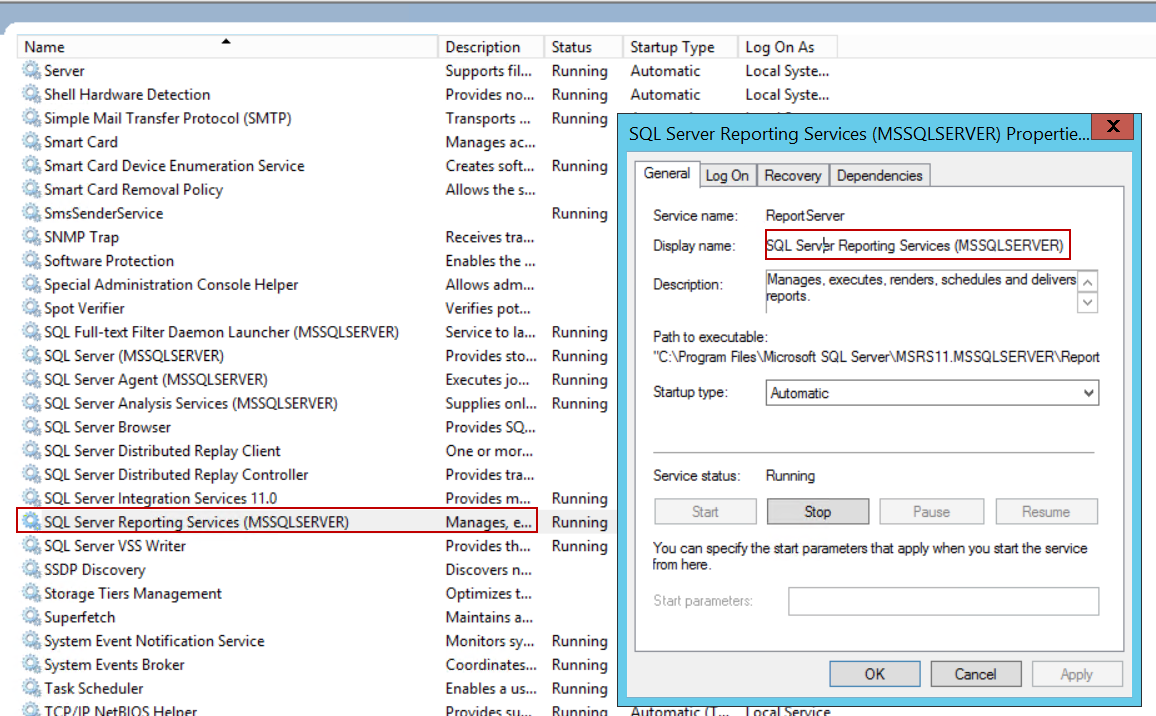Go to the Dependencies tab
The image size is (1156, 716).
879,176
